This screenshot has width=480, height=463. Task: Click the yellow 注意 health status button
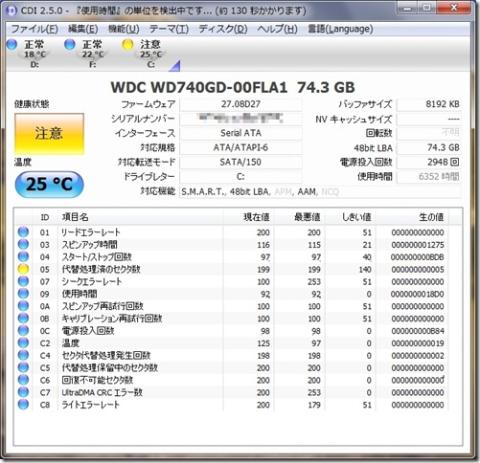click(49, 134)
